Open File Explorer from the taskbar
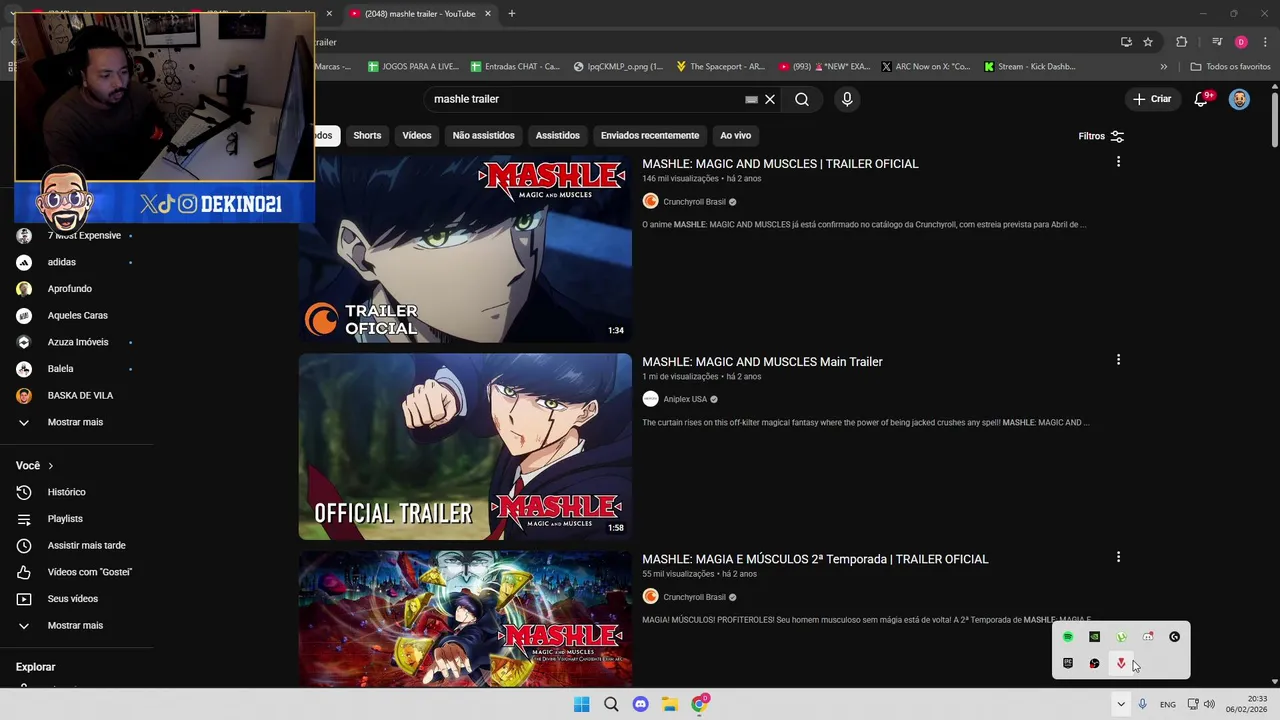Viewport: 1280px width, 720px height. [670, 704]
